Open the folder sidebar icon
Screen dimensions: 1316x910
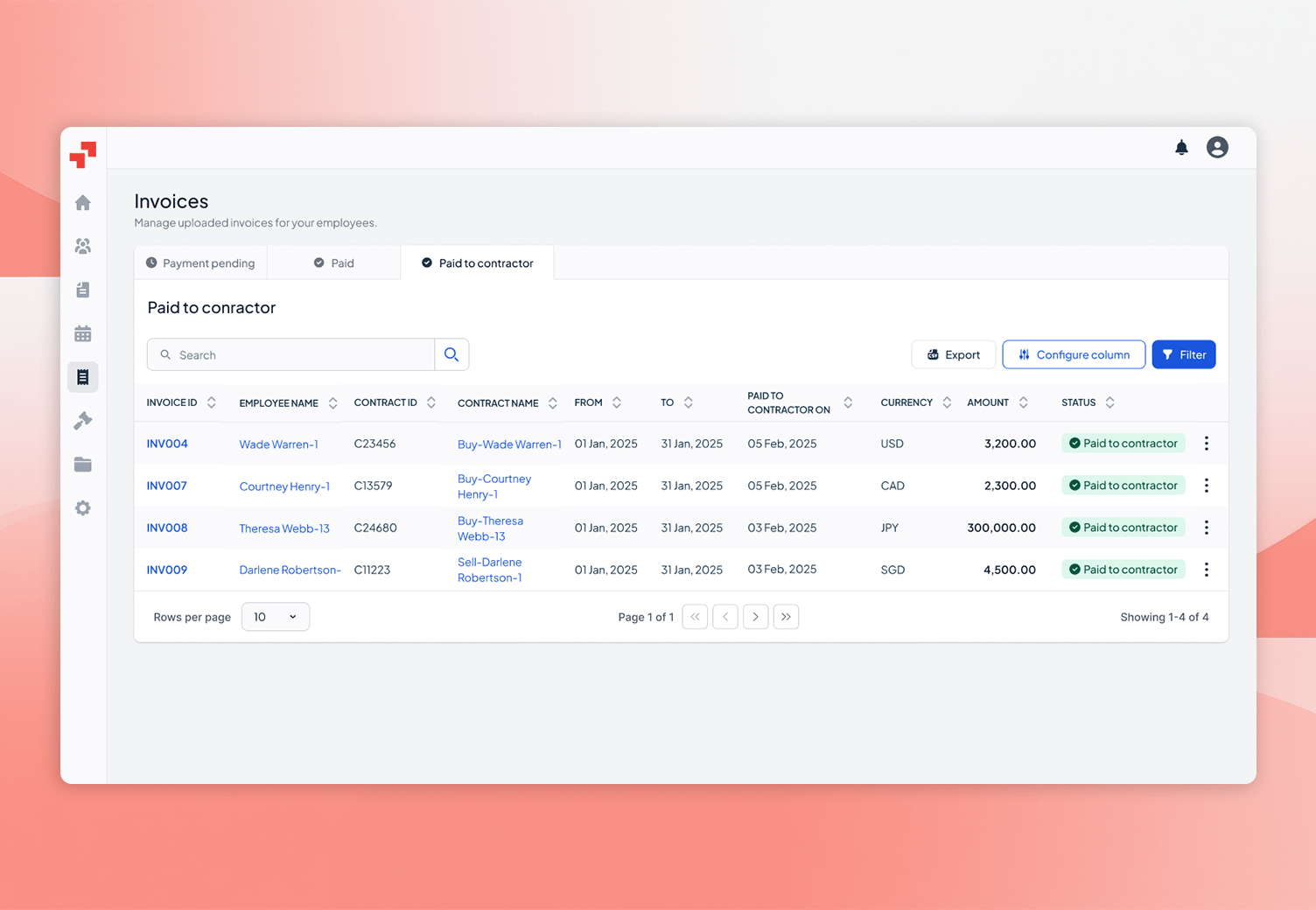pyautogui.click(x=83, y=465)
